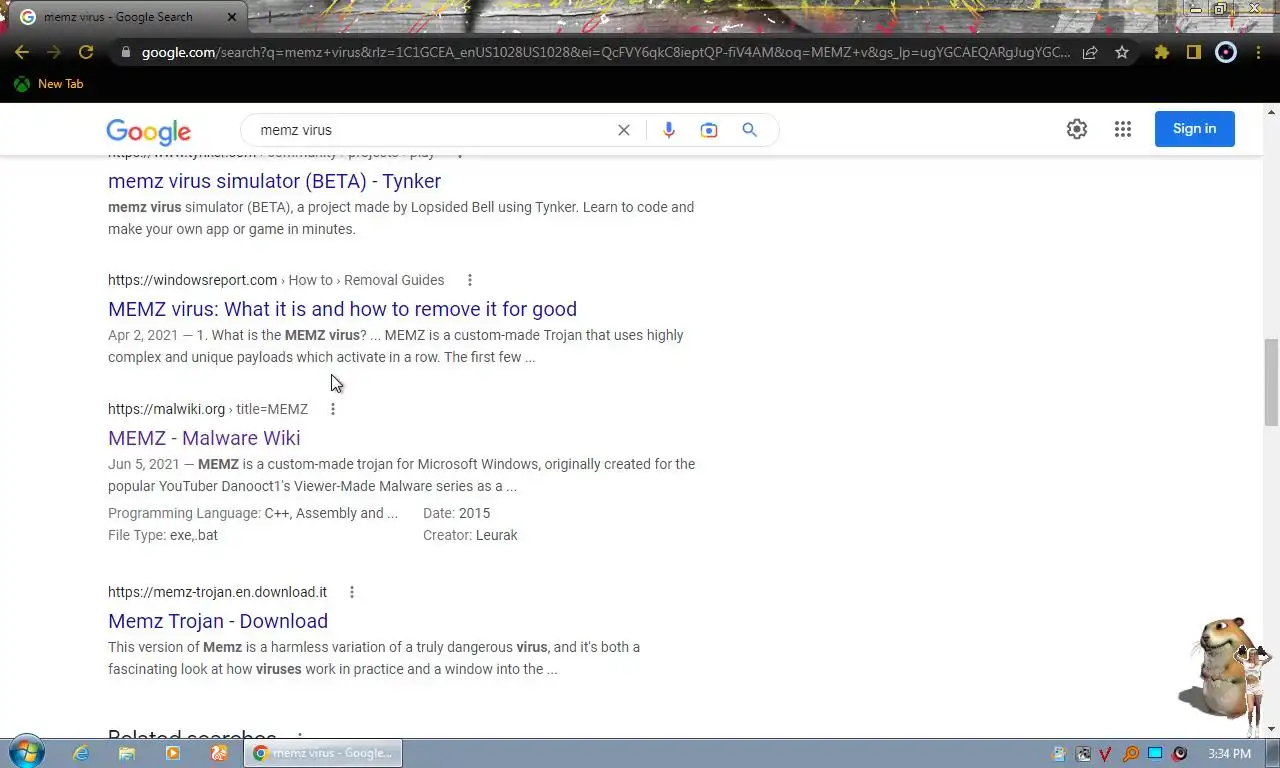Click the forward navigation arrow
The image size is (1280, 768).
(54, 52)
